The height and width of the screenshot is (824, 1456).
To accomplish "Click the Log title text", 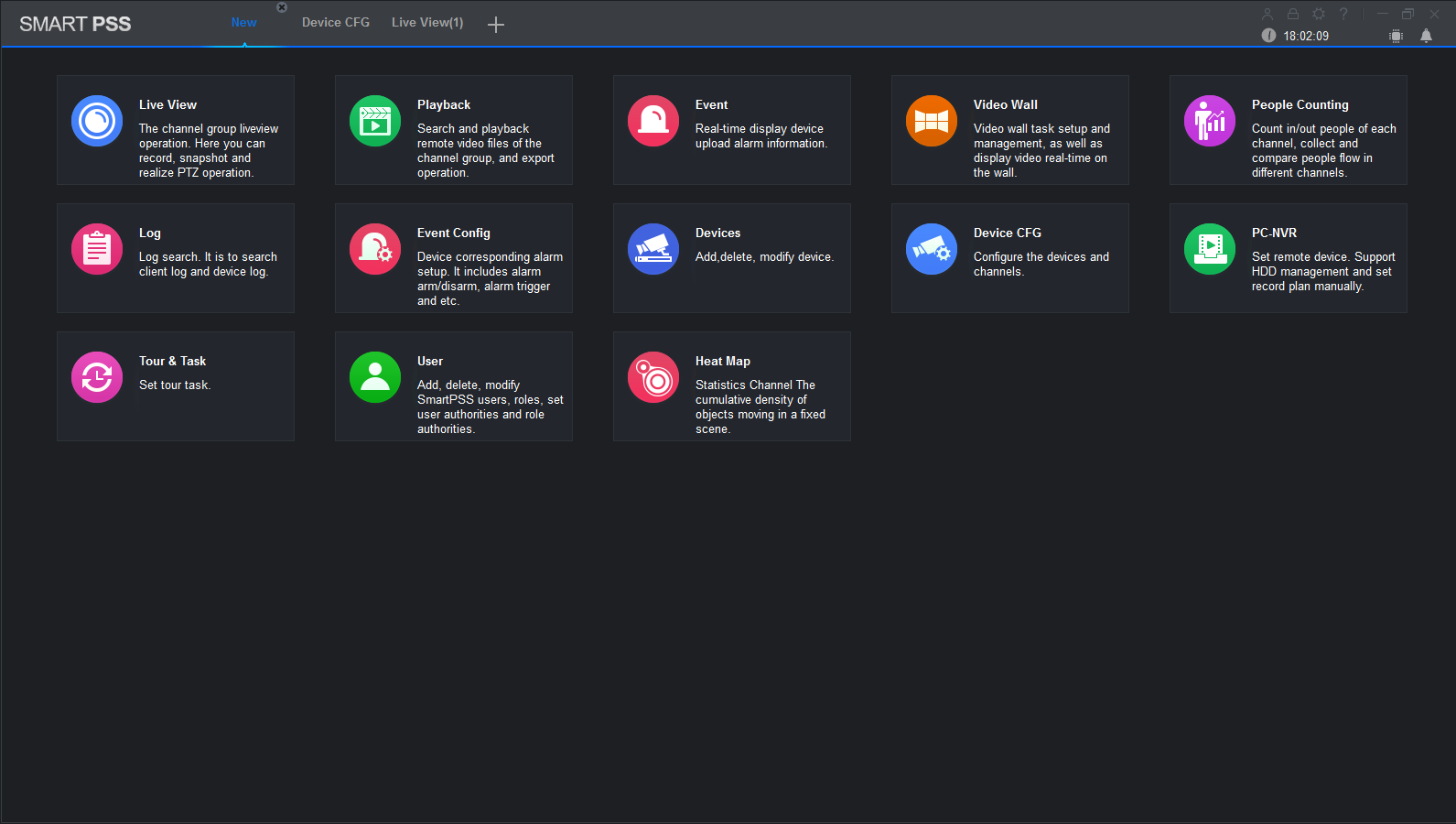I will [150, 233].
